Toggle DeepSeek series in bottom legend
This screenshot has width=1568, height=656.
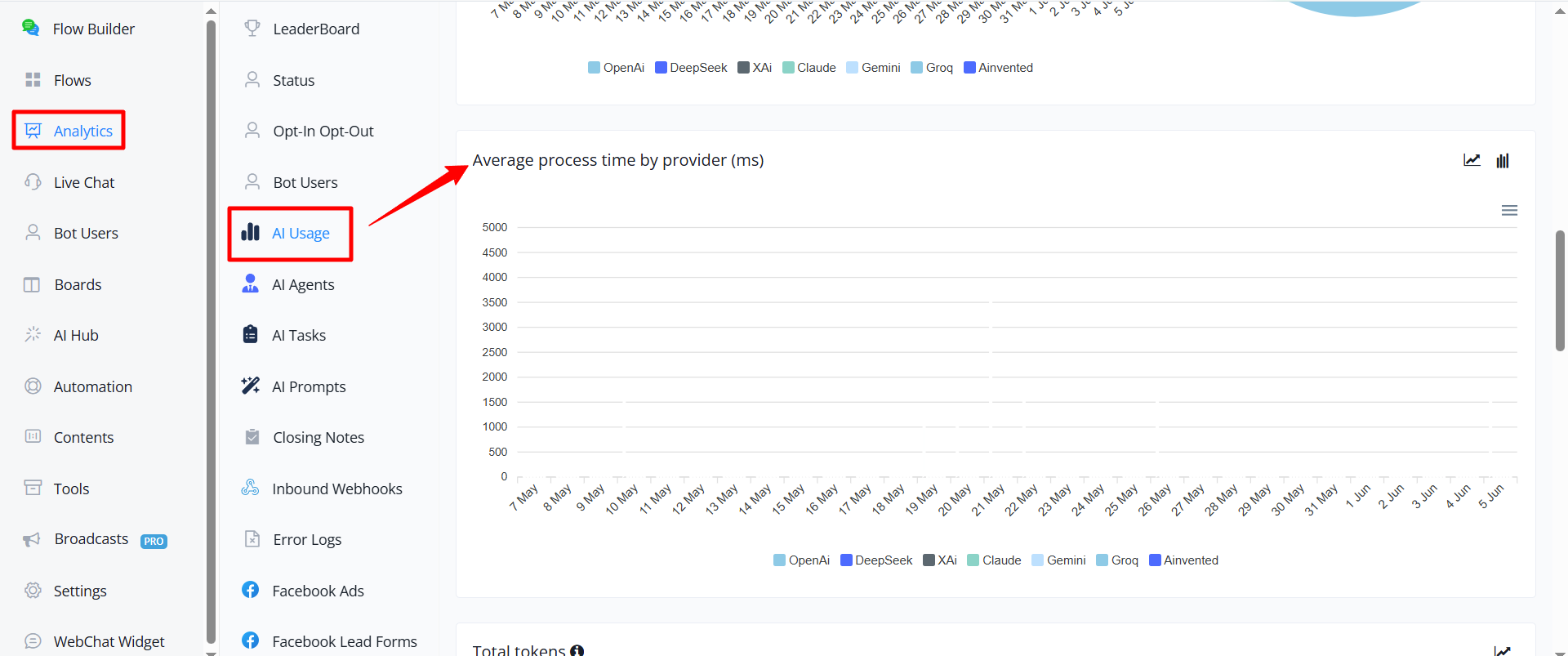[x=876, y=560]
